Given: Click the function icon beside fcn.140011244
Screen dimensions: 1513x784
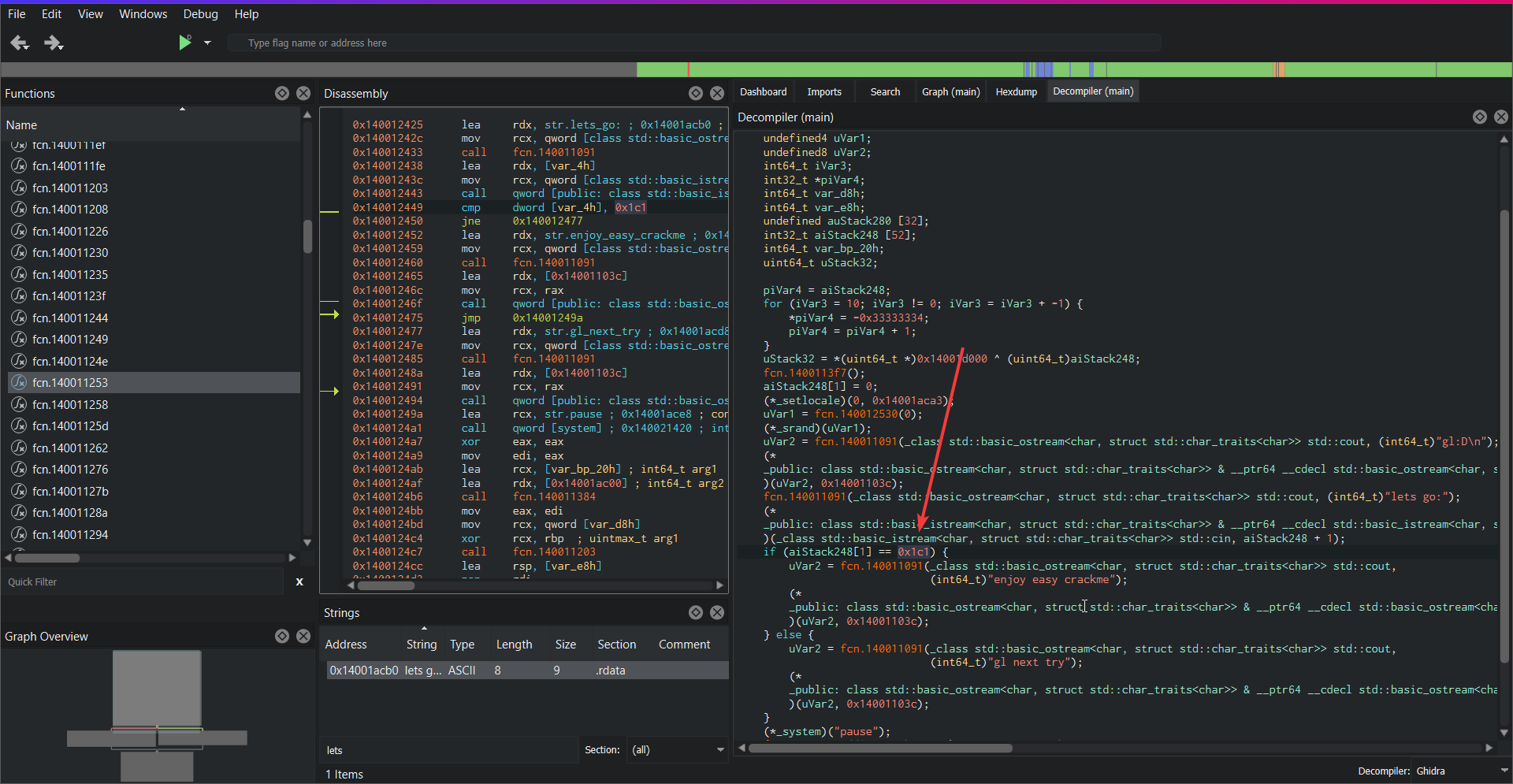Looking at the screenshot, I should (18, 318).
